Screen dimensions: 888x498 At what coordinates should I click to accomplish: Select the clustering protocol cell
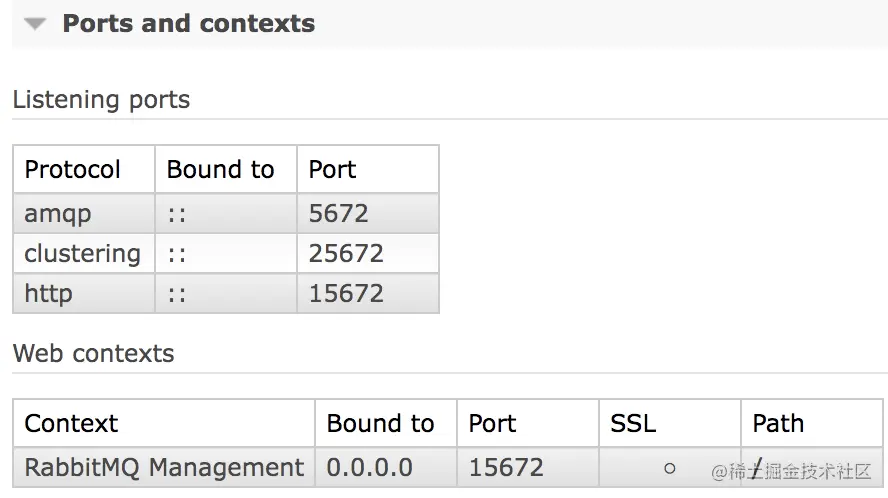tap(82, 253)
